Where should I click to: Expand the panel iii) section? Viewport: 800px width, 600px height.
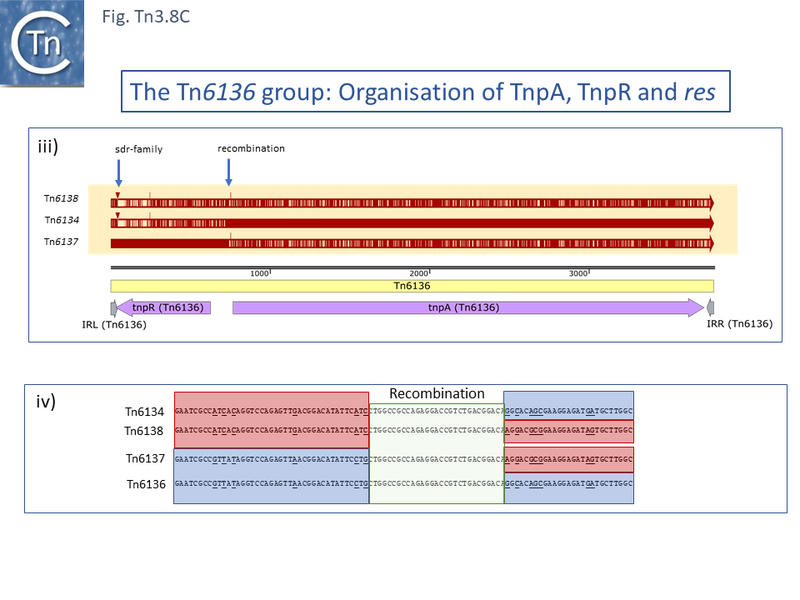(x=46, y=146)
